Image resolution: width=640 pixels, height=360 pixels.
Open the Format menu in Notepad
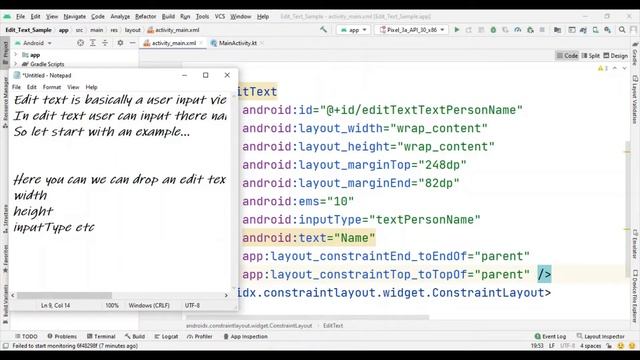pos(52,87)
